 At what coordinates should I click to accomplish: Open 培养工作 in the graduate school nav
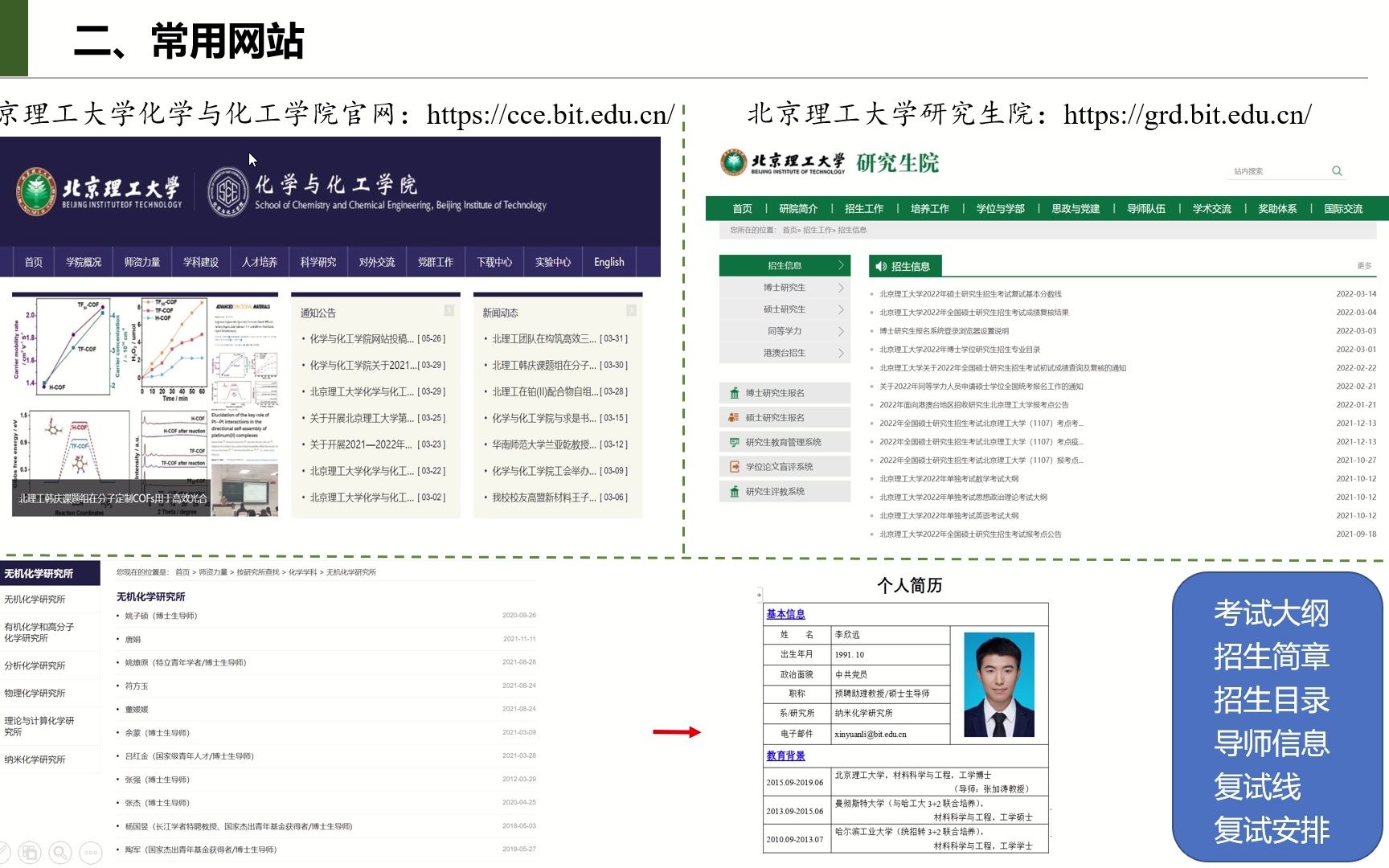[930, 208]
